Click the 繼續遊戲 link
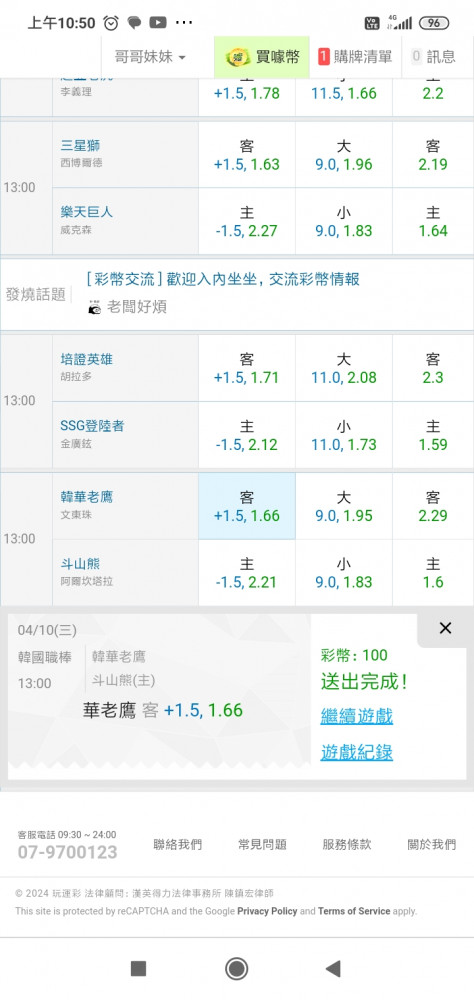This screenshot has height=1000, width=474. (357, 716)
